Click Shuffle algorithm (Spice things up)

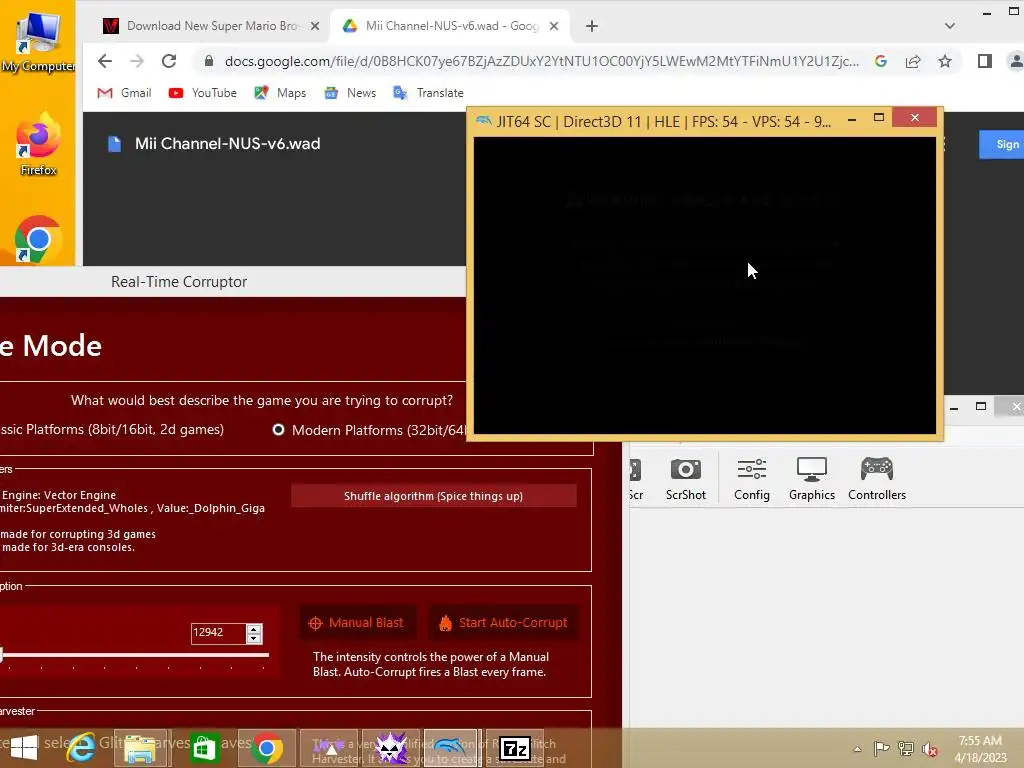[434, 496]
